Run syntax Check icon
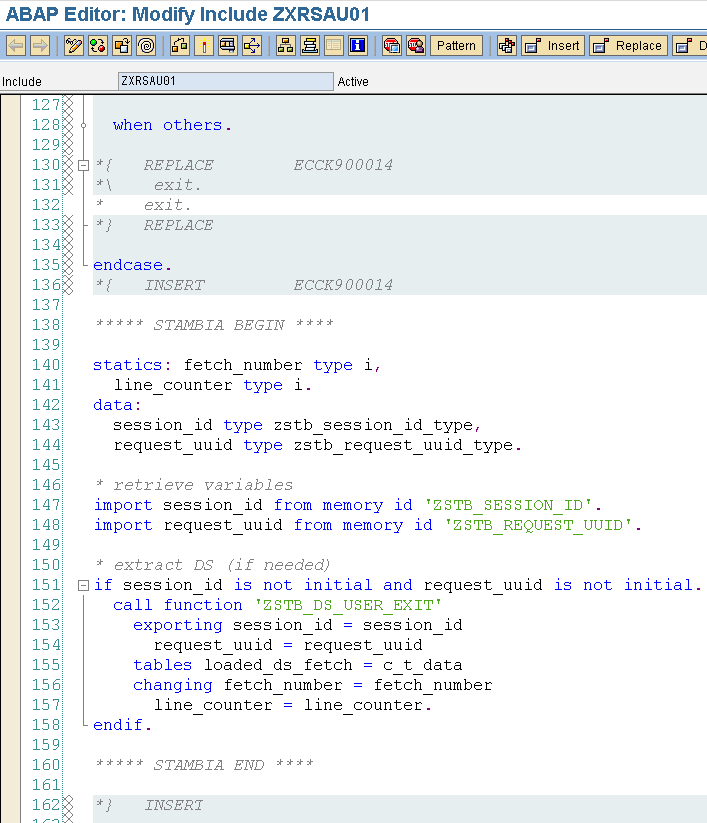 point(180,46)
